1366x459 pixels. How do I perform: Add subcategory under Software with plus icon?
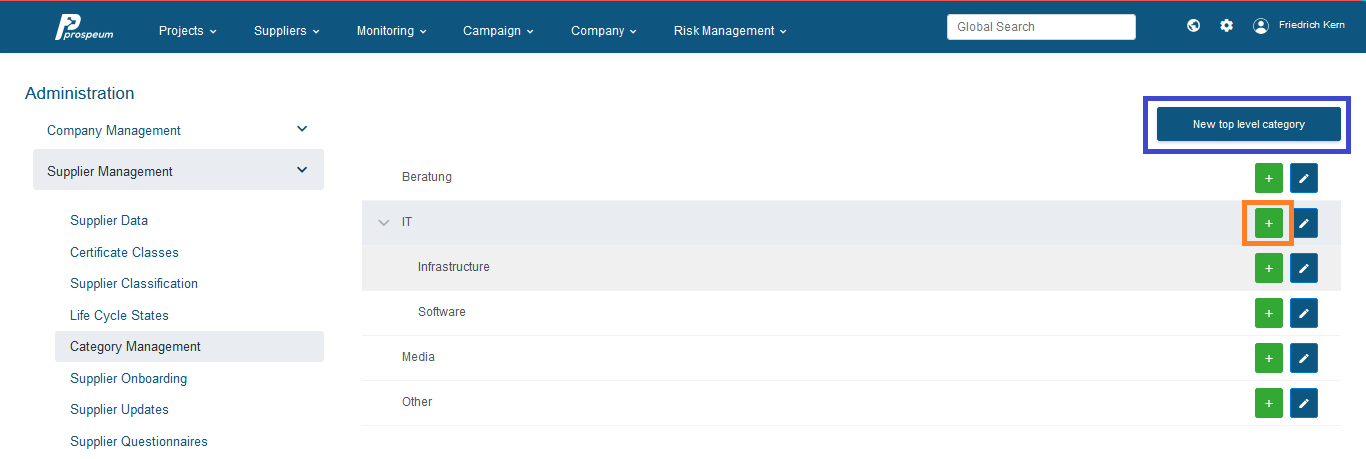tap(1268, 313)
